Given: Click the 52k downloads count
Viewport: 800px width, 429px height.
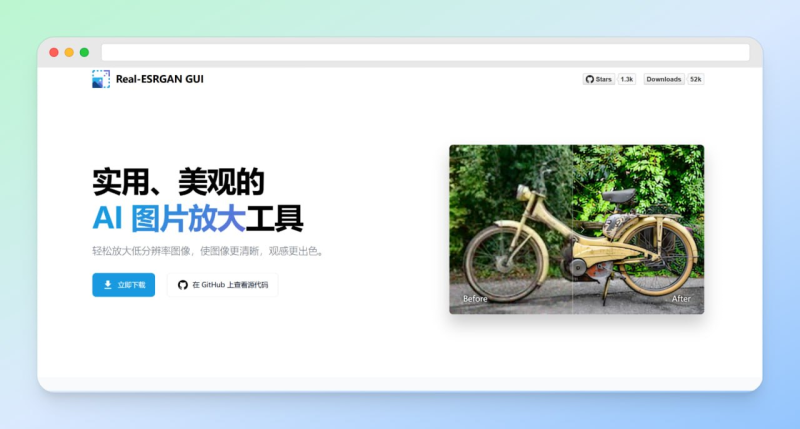Looking at the screenshot, I should (695, 79).
